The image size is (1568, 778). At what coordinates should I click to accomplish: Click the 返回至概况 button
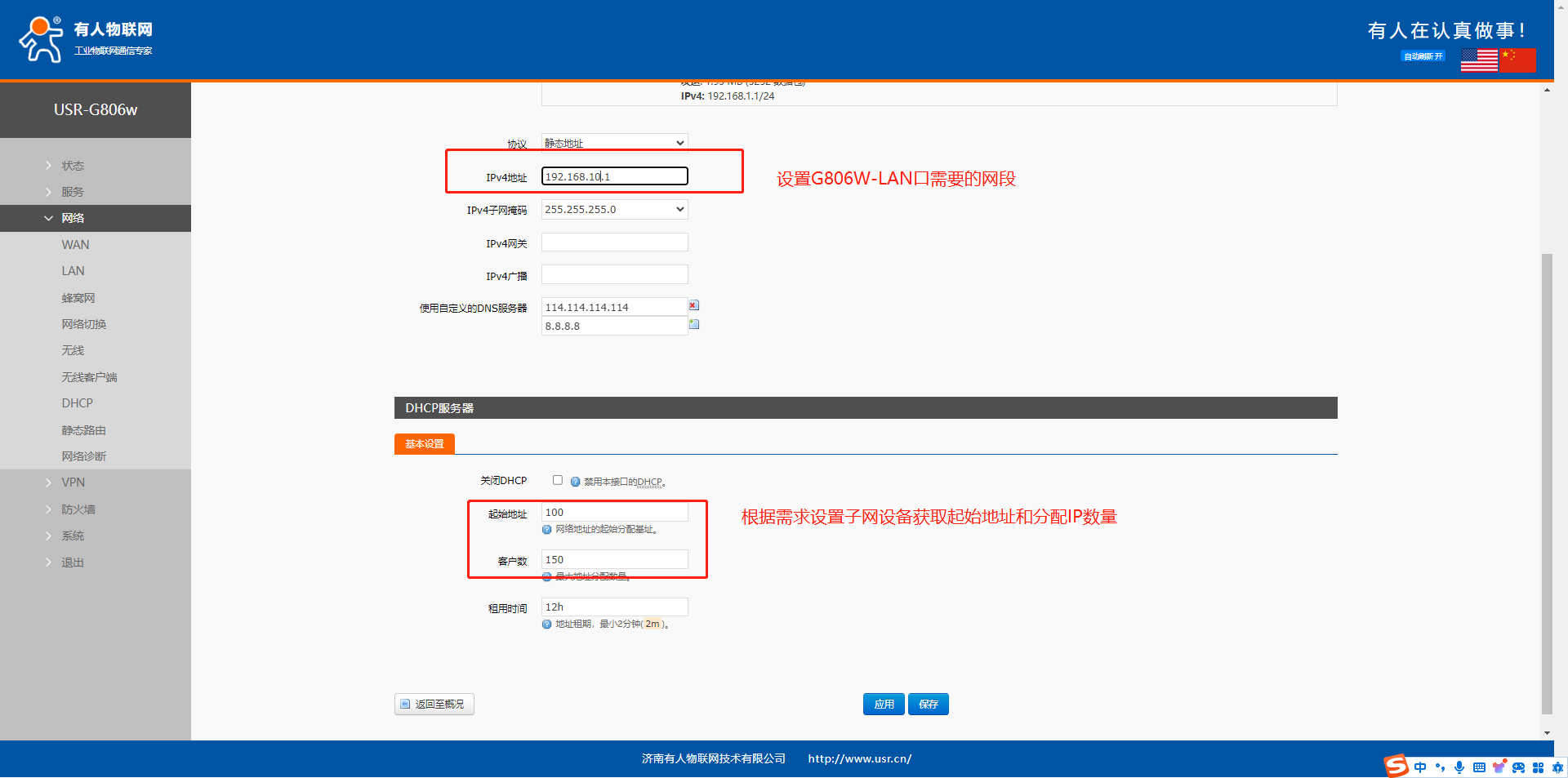pyautogui.click(x=434, y=705)
